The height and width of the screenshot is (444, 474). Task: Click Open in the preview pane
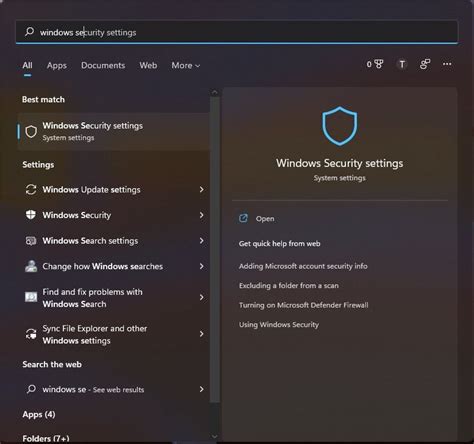tap(265, 219)
